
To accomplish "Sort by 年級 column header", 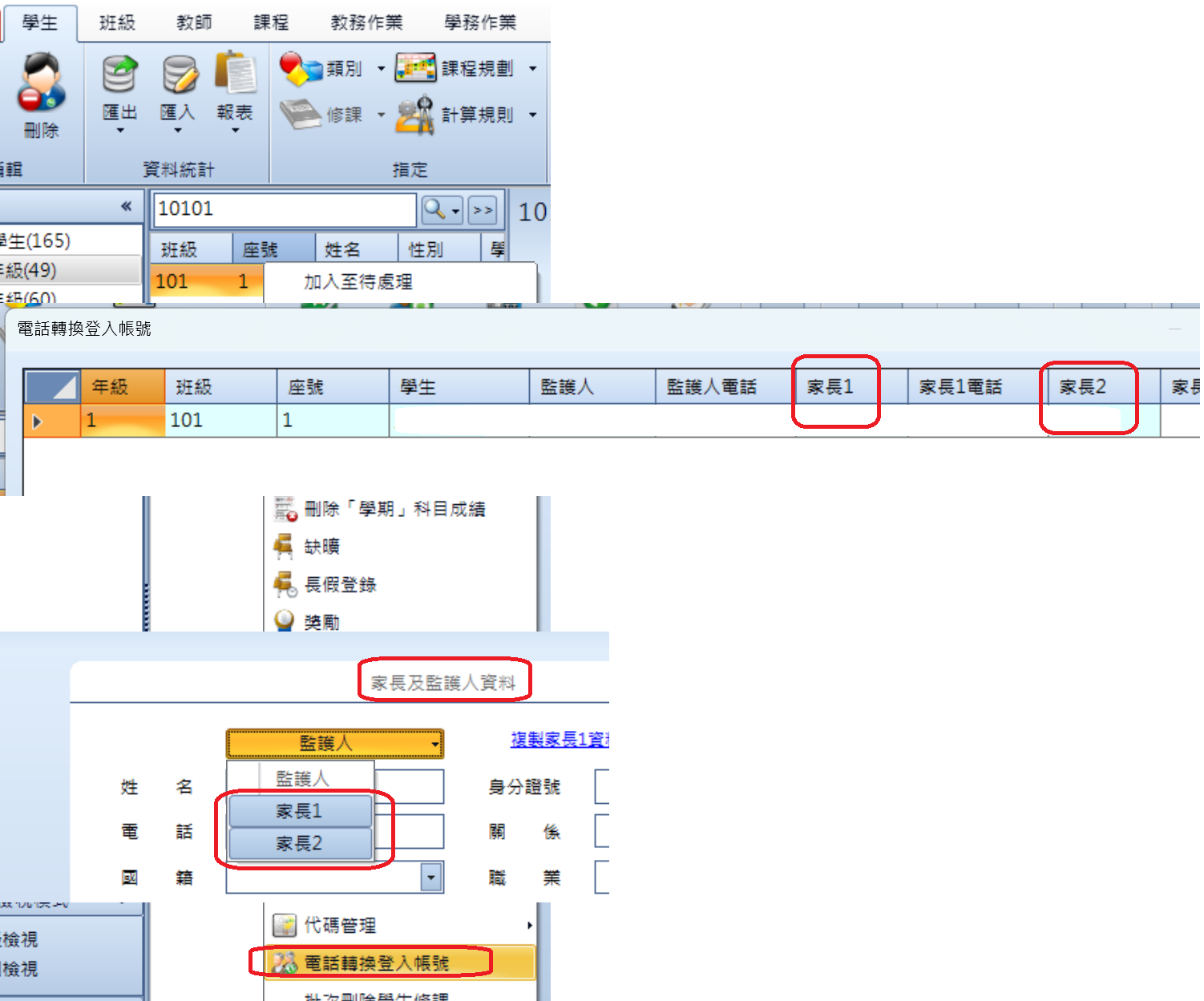I will 123,386.
